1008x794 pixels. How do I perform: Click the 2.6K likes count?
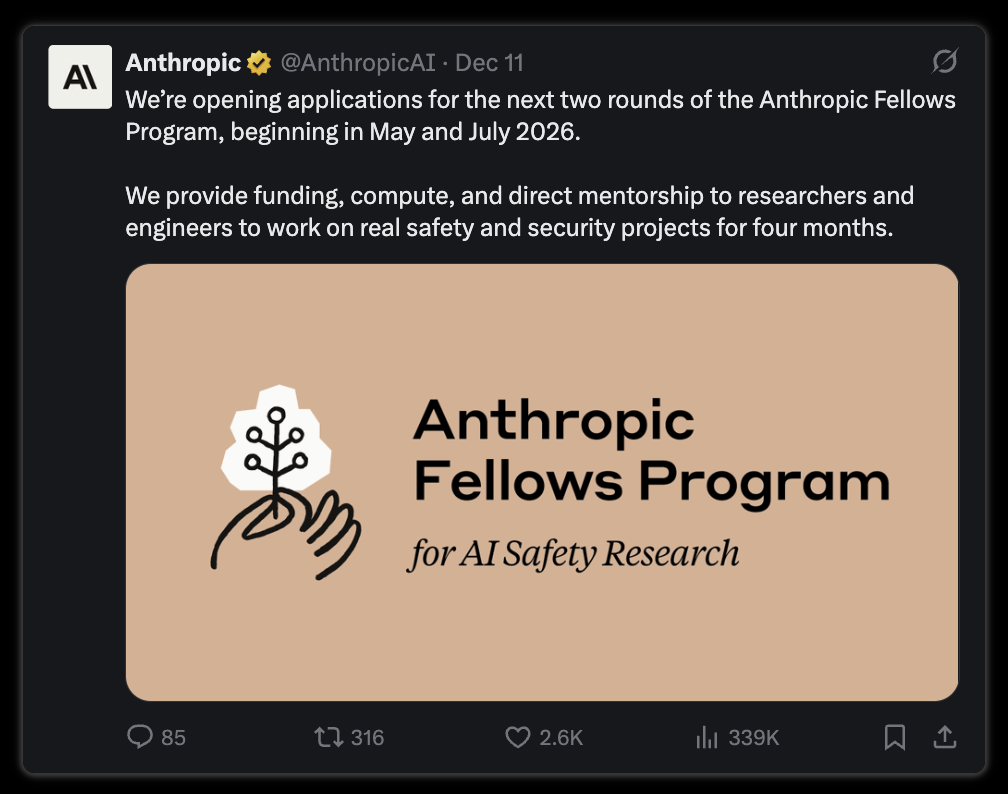pyautogui.click(x=561, y=737)
